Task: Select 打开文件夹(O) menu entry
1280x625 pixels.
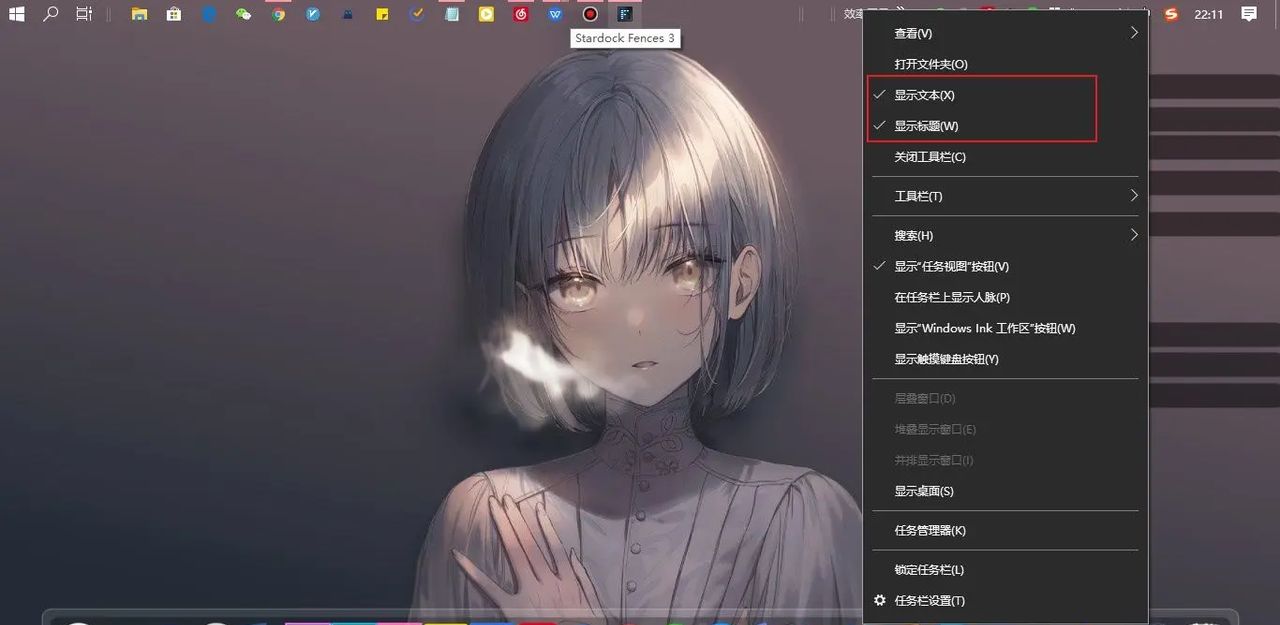Action: coord(1005,64)
